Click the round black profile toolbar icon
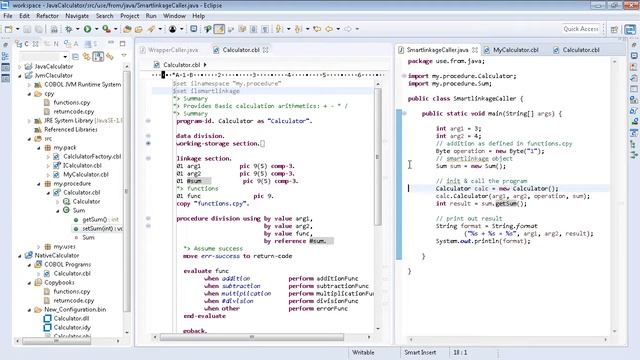This screenshot has height=360, width=640. tap(173, 29)
